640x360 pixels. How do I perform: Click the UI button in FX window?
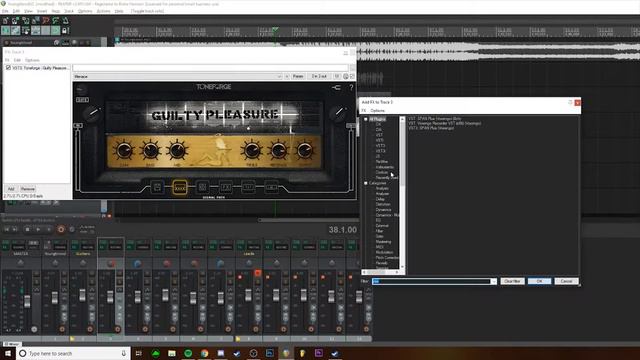337,76
